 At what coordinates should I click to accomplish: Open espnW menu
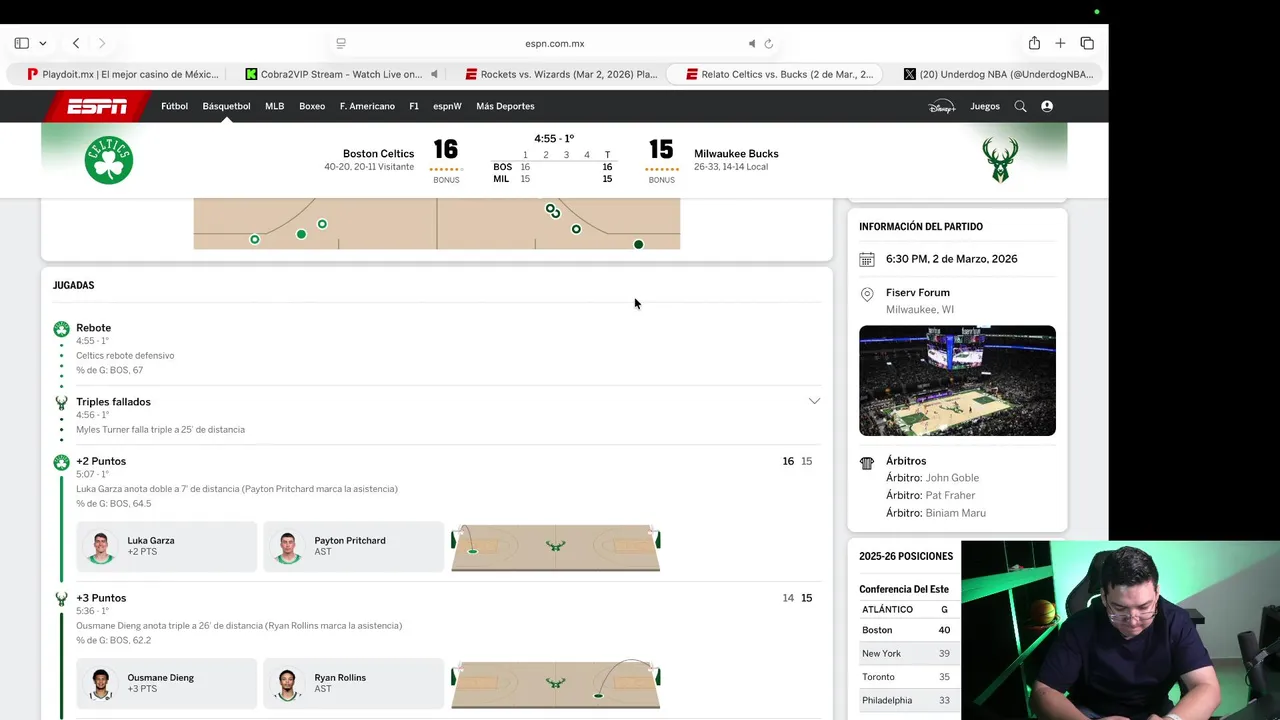[x=447, y=106]
